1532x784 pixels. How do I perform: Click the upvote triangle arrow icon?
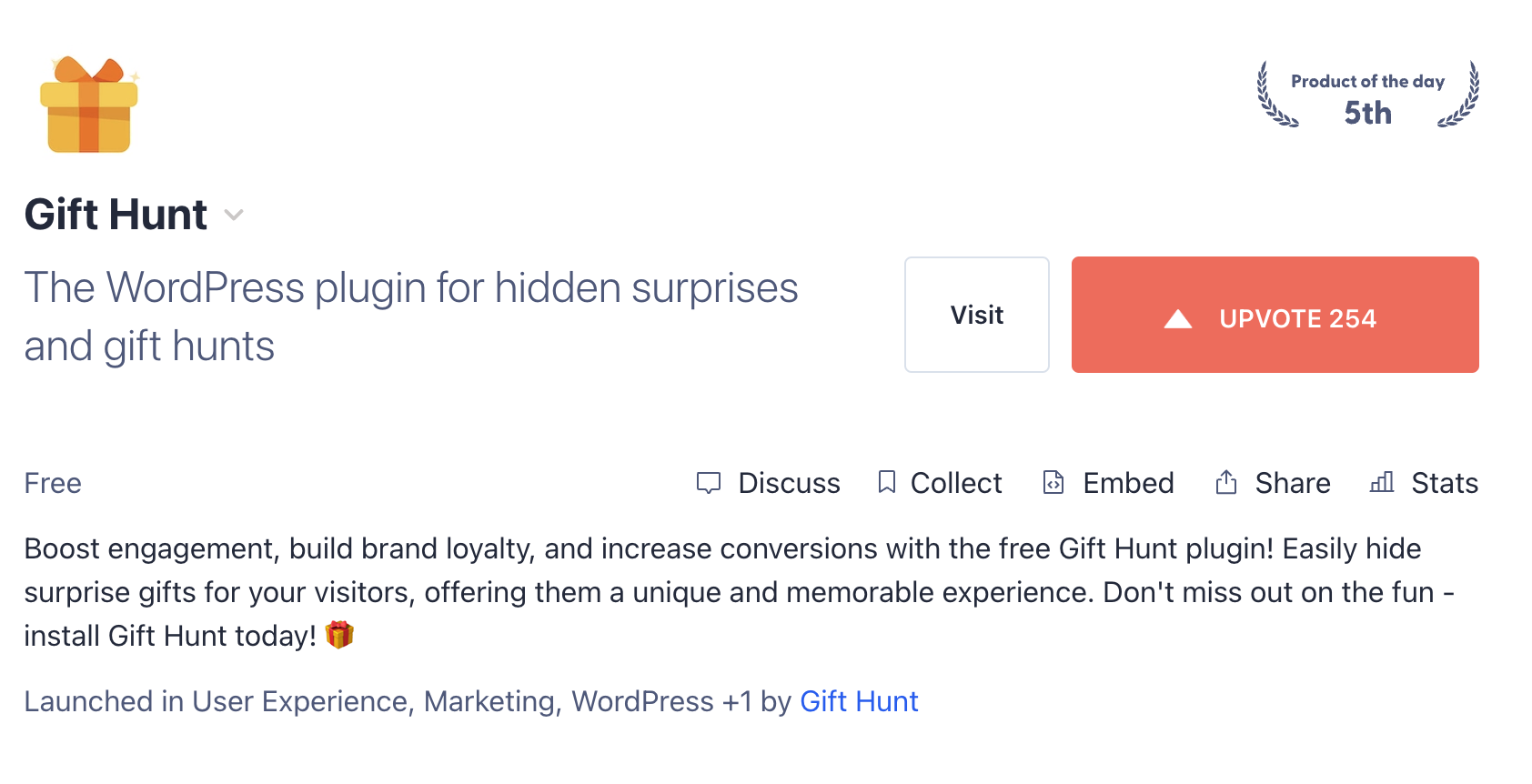click(1178, 318)
